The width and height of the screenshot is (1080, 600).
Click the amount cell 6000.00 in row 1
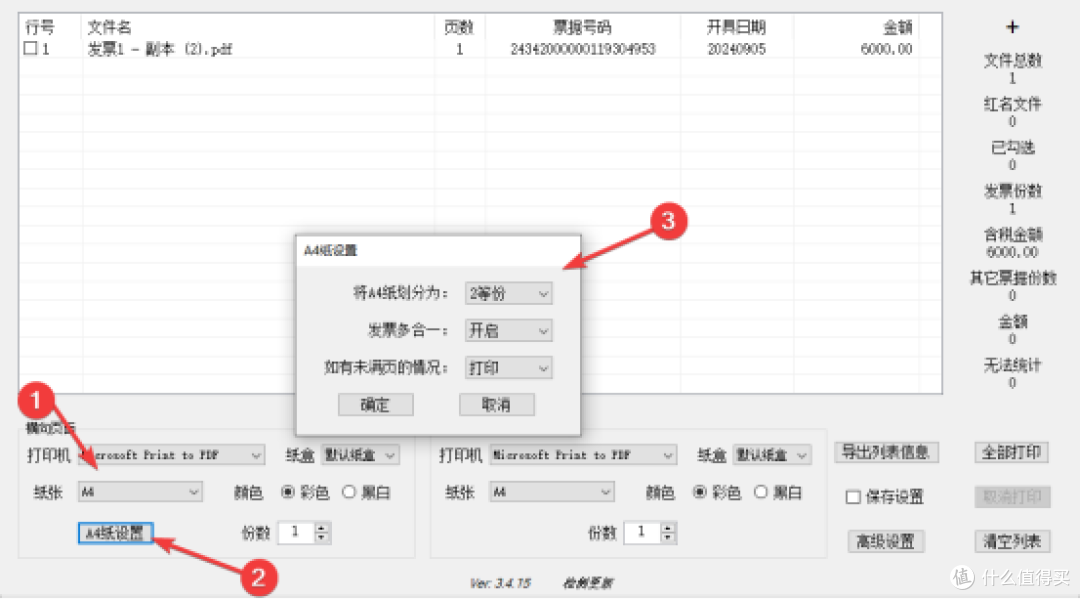[x=886, y=49]
